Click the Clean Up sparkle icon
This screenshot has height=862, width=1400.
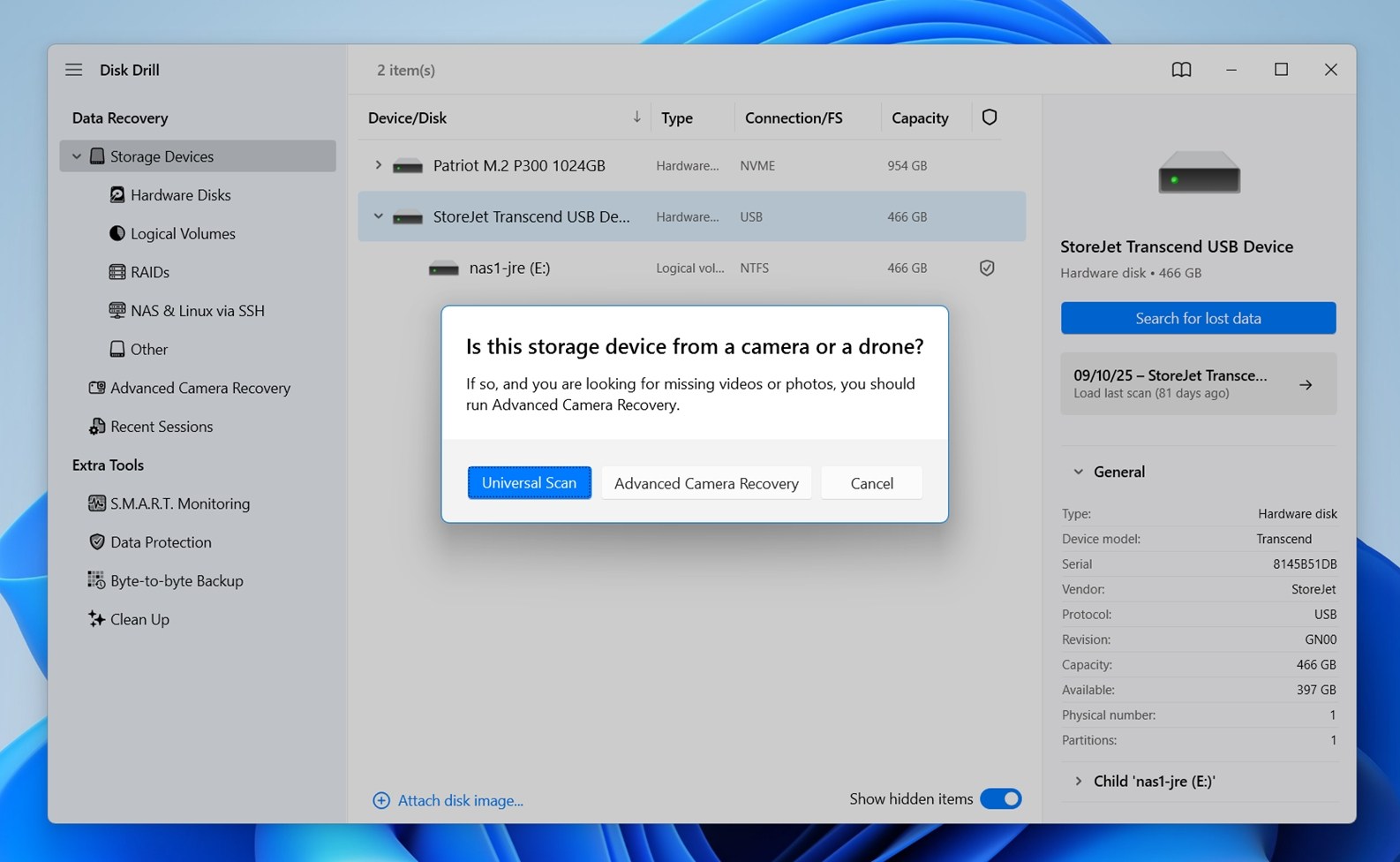click(96, 619)
